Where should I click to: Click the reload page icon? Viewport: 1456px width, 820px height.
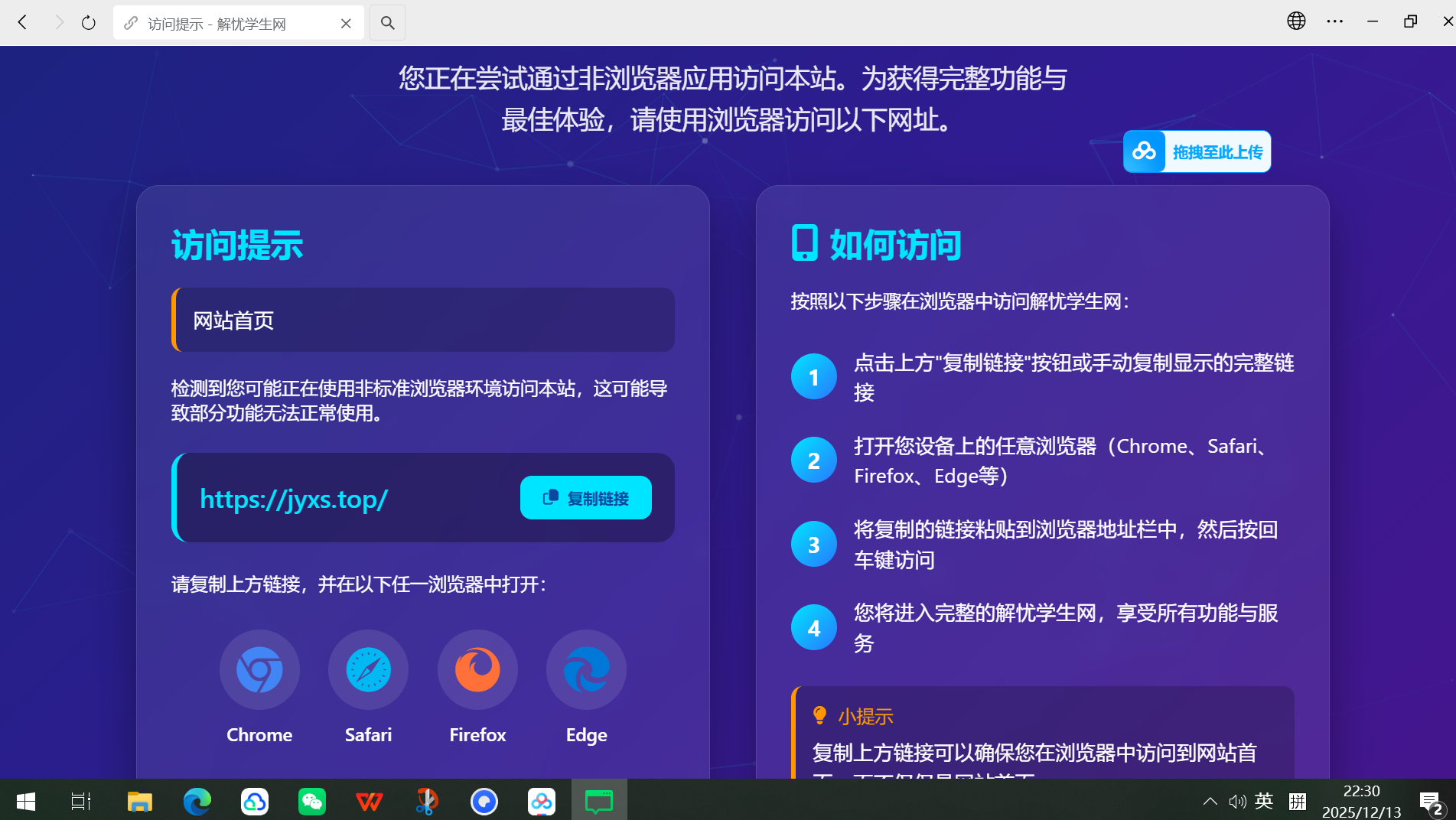coord(88,22)
